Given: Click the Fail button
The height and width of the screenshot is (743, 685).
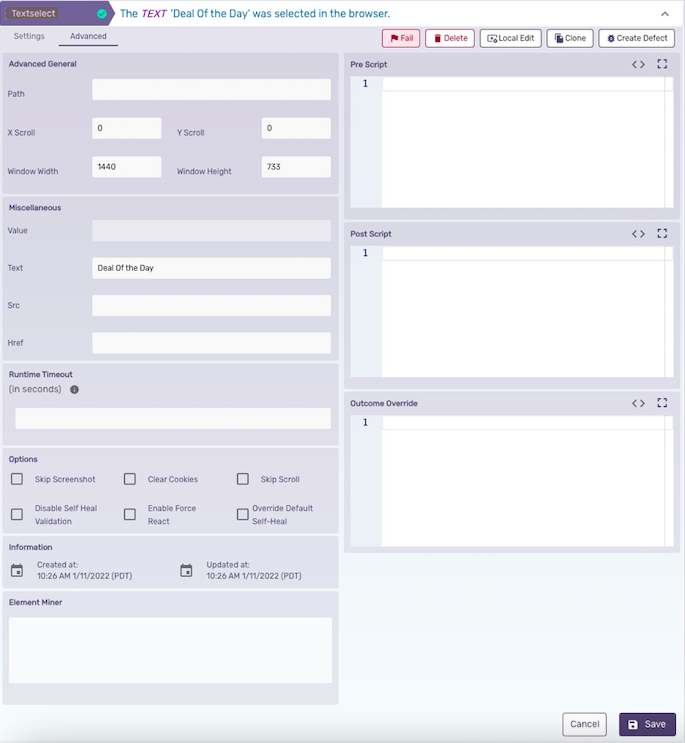Looking at the screenshot, I should click(401, 38).
